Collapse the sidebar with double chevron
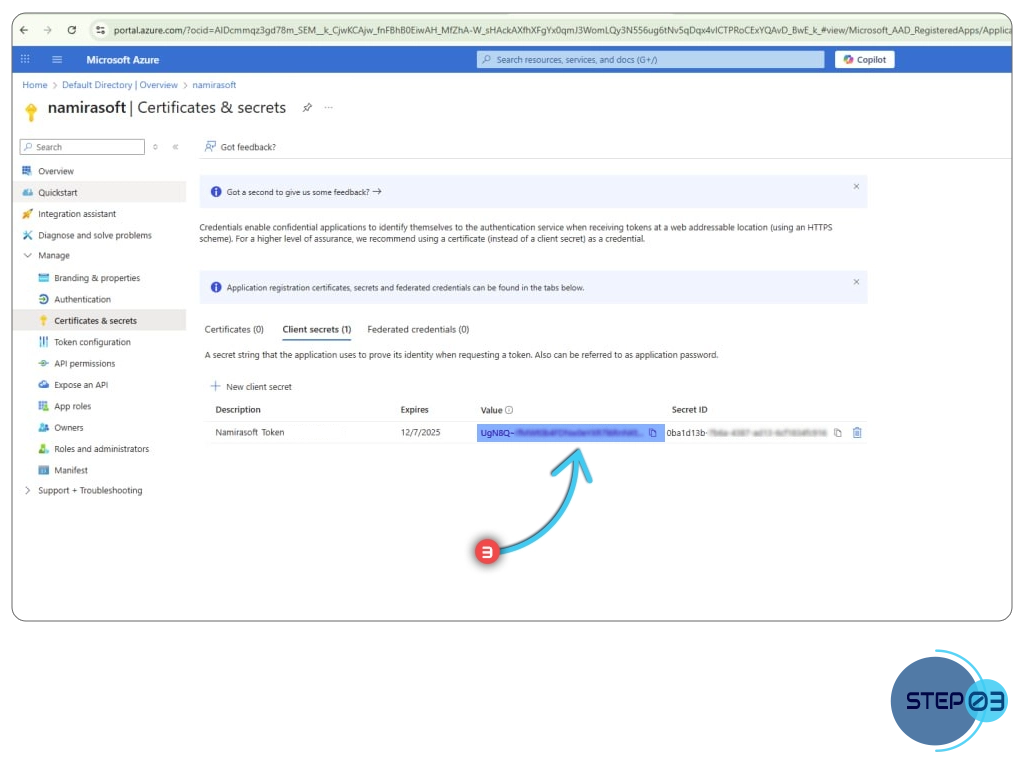1024x768 pixels. coord(175,147)
